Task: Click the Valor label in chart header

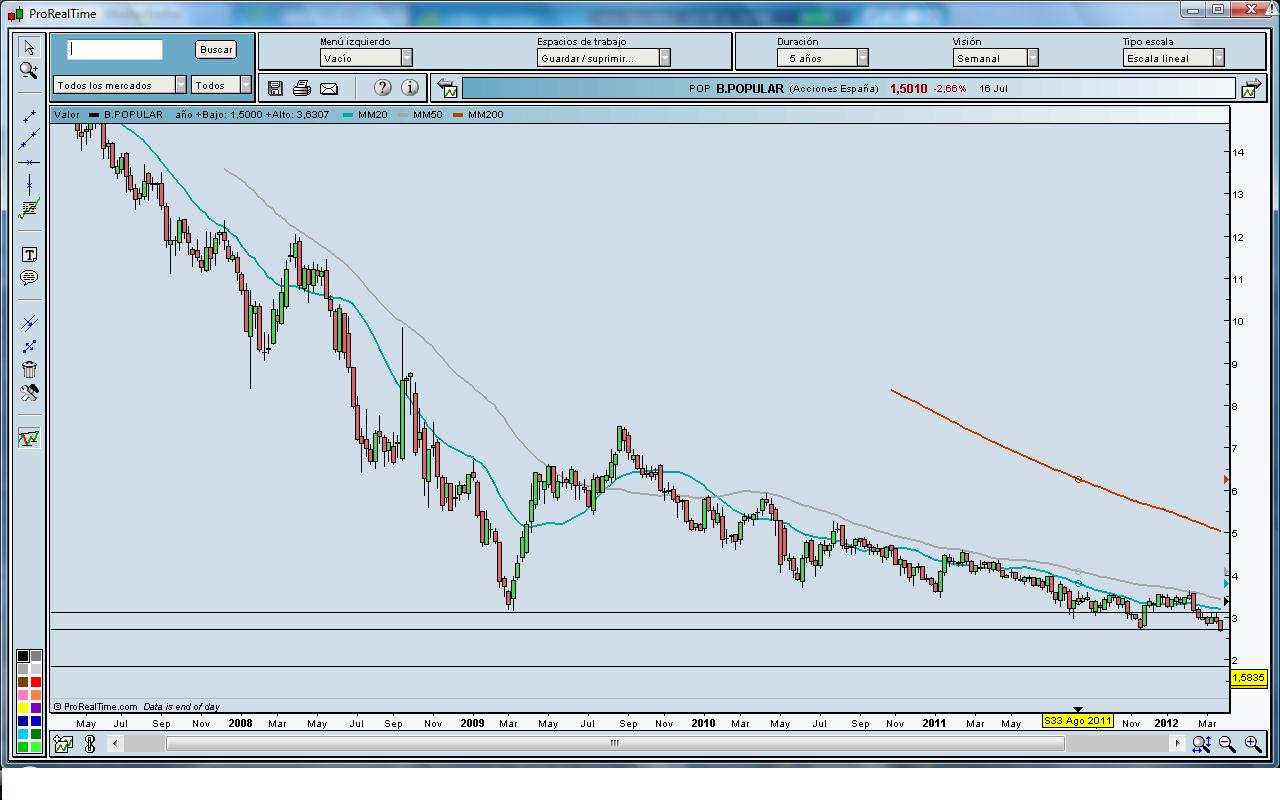Action: 67,115
